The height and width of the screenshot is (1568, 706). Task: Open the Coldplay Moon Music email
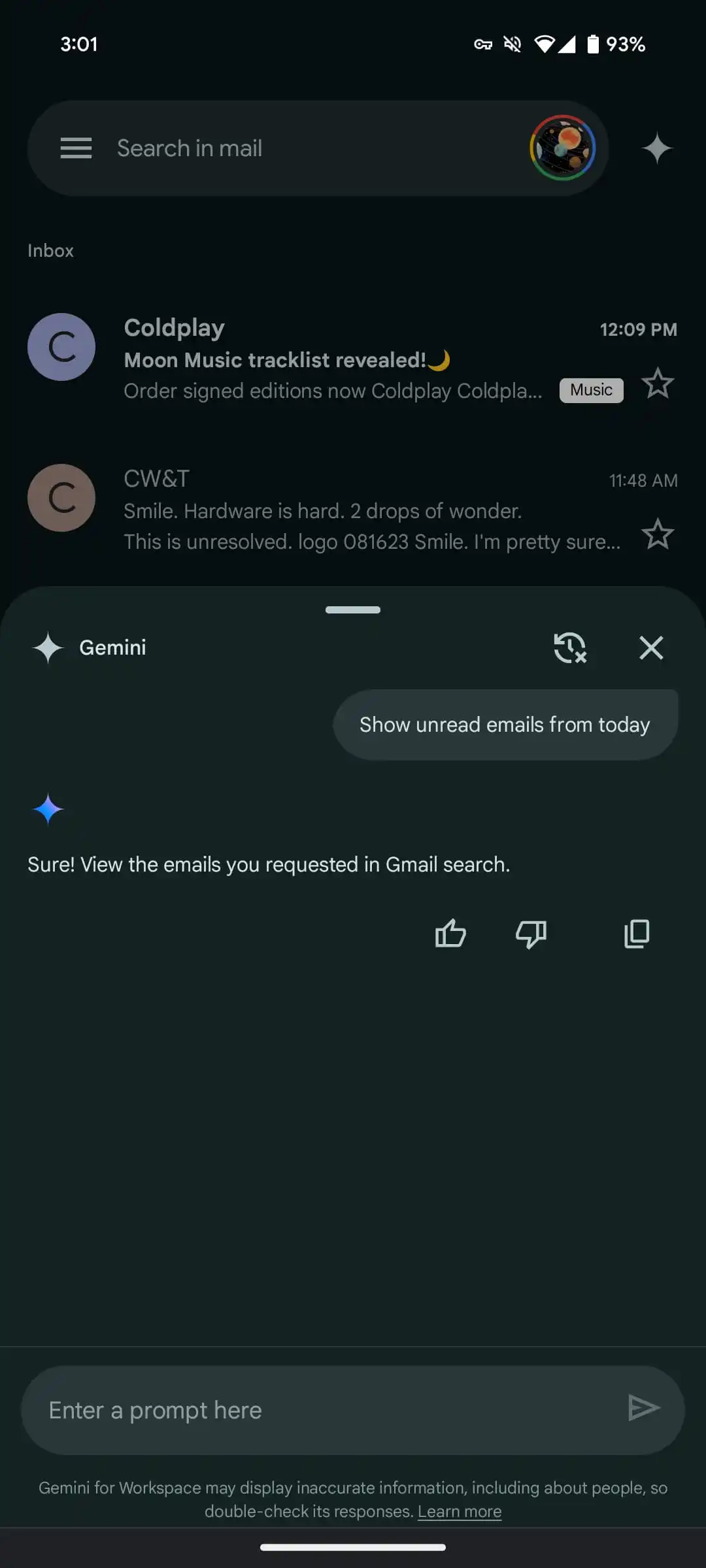coord(353,361)
